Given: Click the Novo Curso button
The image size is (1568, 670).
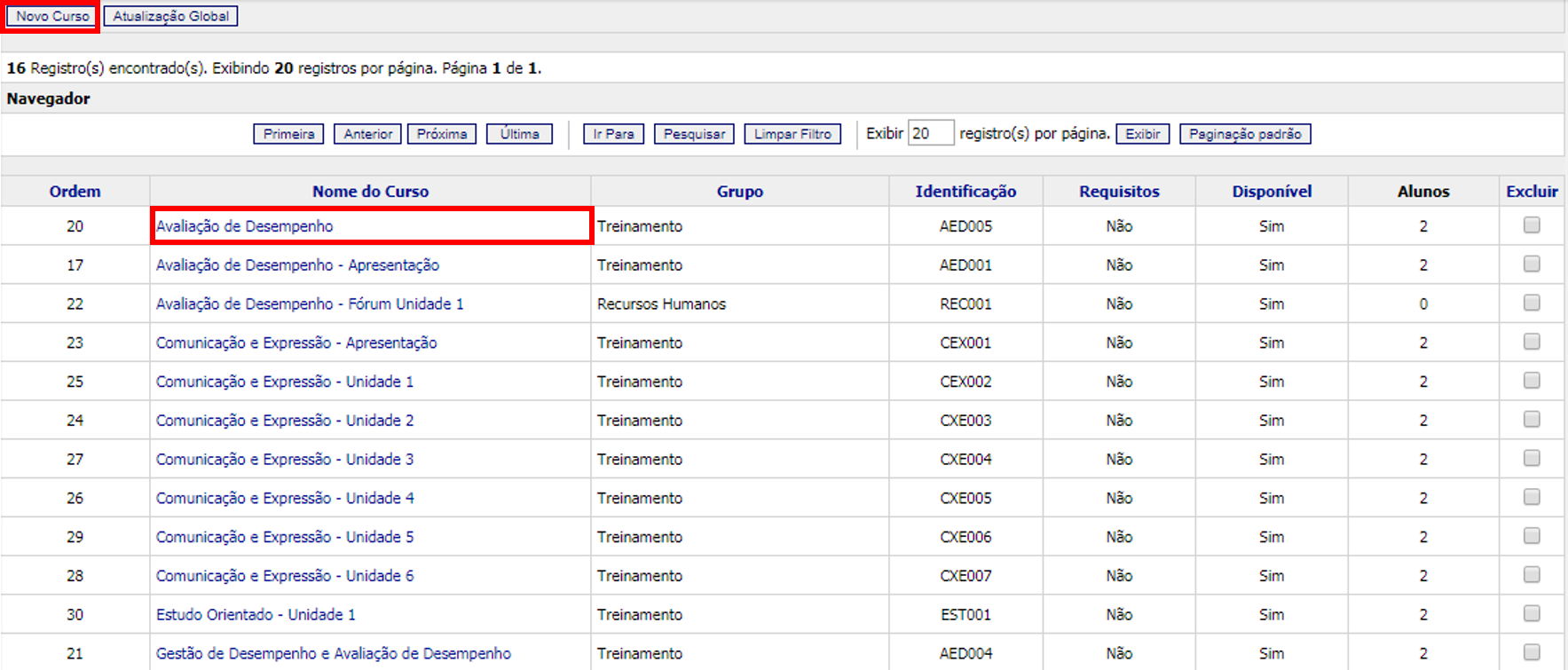Looking at the screenshot, I should [x=52, y=16].
